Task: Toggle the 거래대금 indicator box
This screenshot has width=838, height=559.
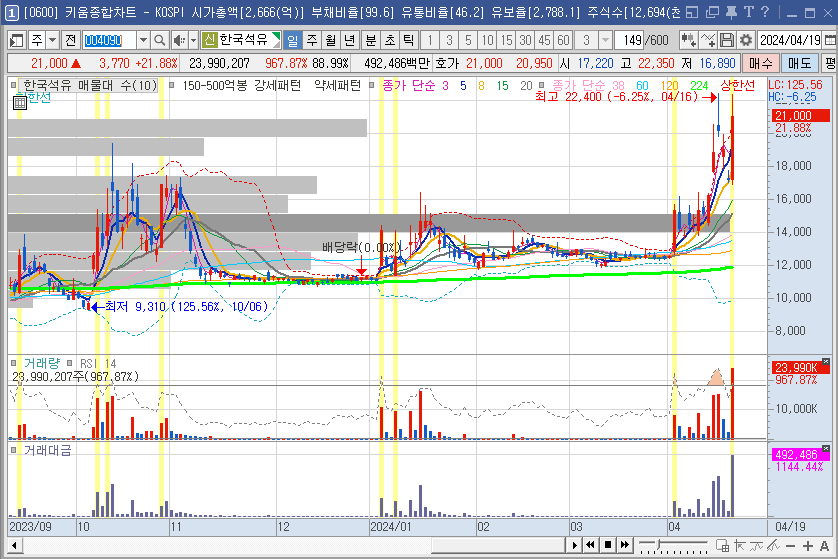Action: [13, 451]
